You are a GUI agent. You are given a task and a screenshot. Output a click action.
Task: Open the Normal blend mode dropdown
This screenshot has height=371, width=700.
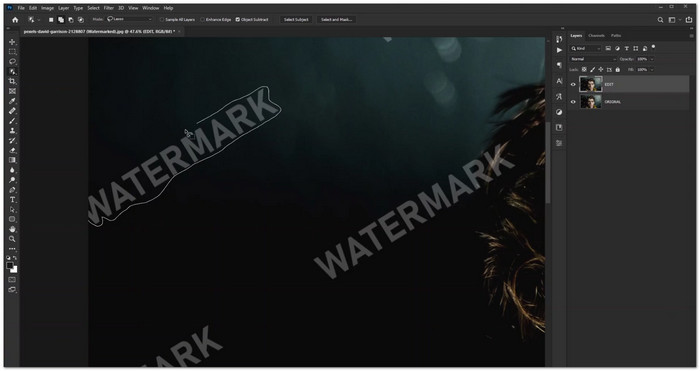point(593,59)
